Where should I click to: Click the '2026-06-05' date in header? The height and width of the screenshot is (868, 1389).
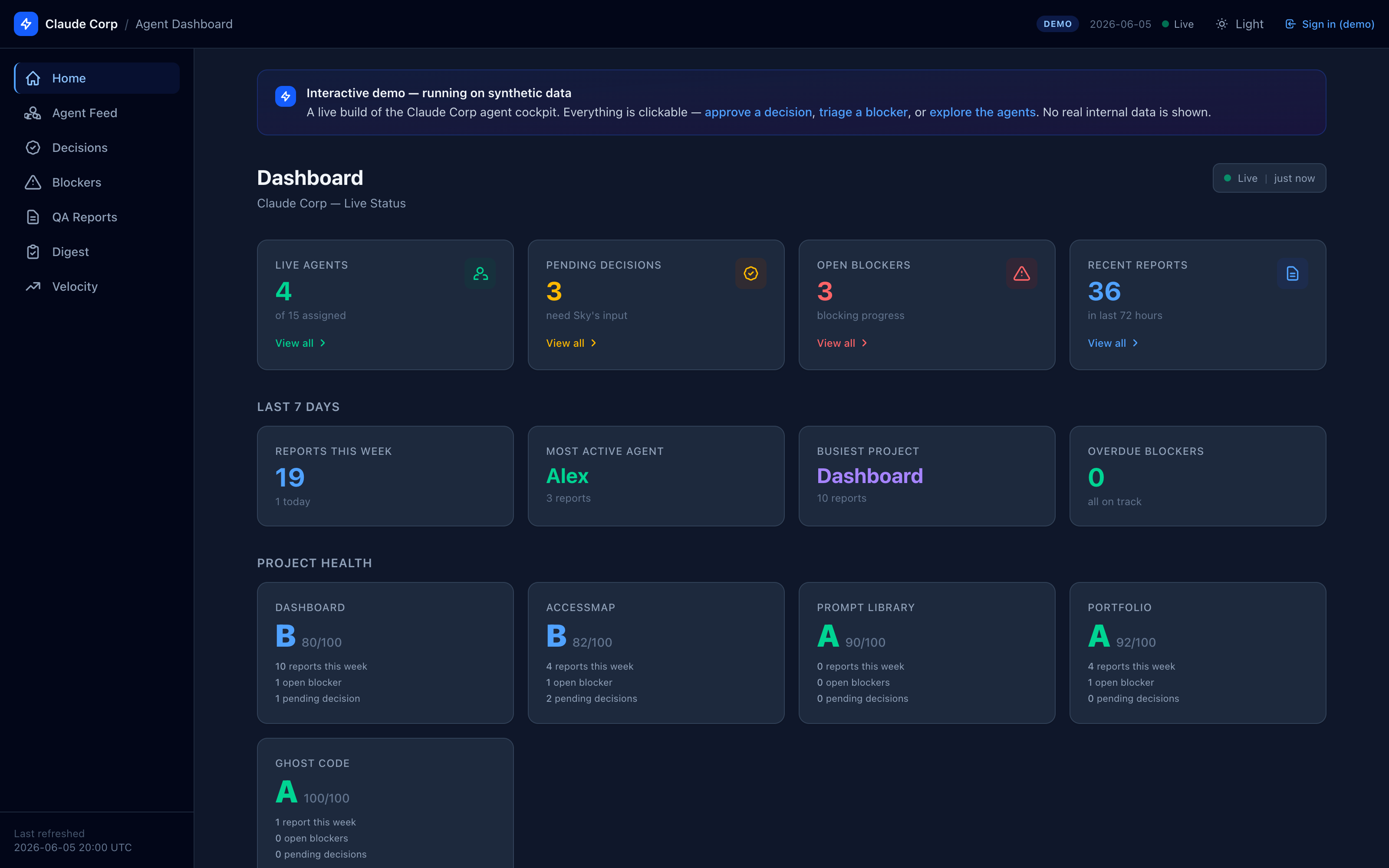pos(1120,24)
